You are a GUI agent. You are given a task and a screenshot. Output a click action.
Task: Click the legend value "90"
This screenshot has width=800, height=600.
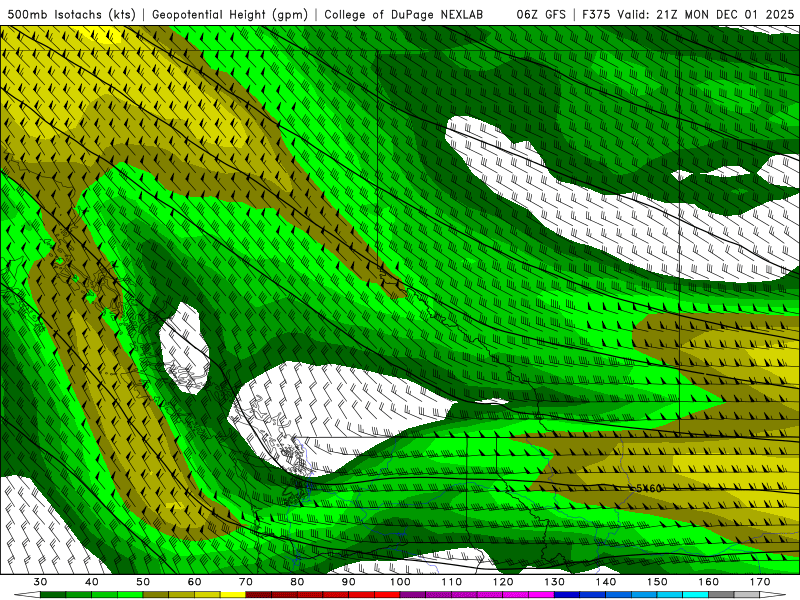click(x=348, y=582)
